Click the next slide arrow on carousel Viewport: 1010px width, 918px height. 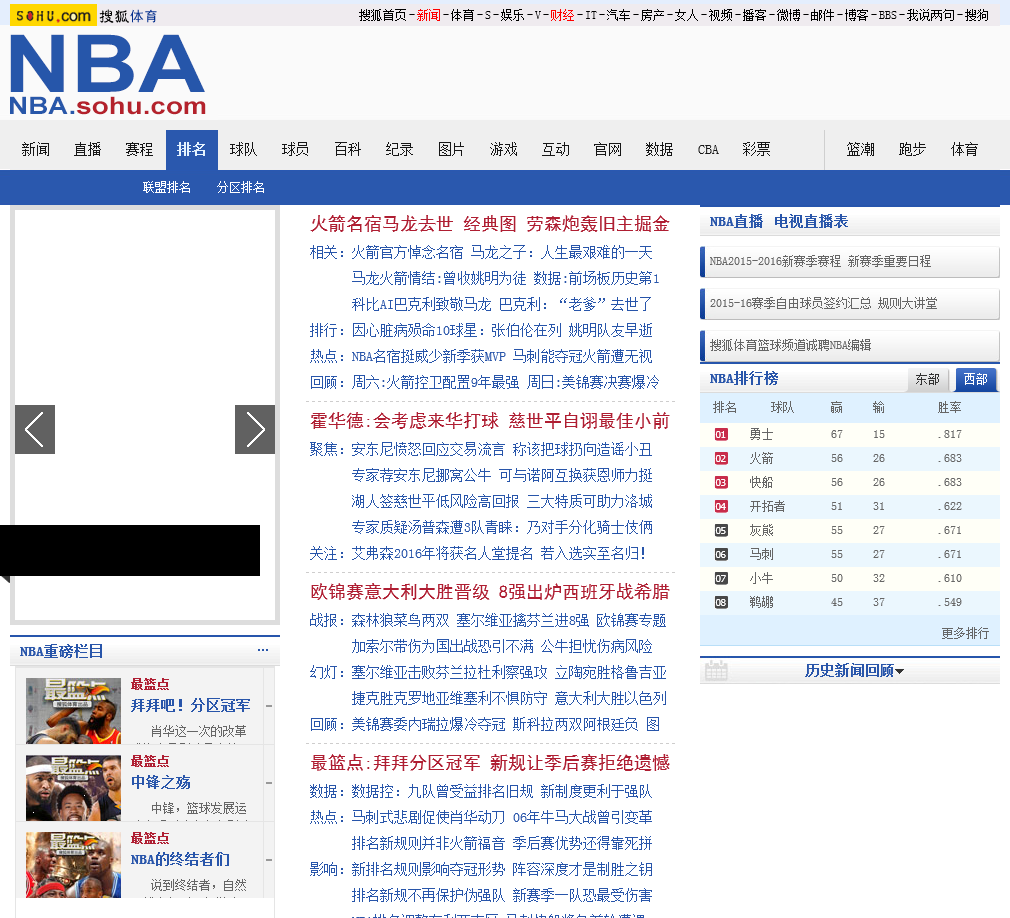tap(254, 429)
